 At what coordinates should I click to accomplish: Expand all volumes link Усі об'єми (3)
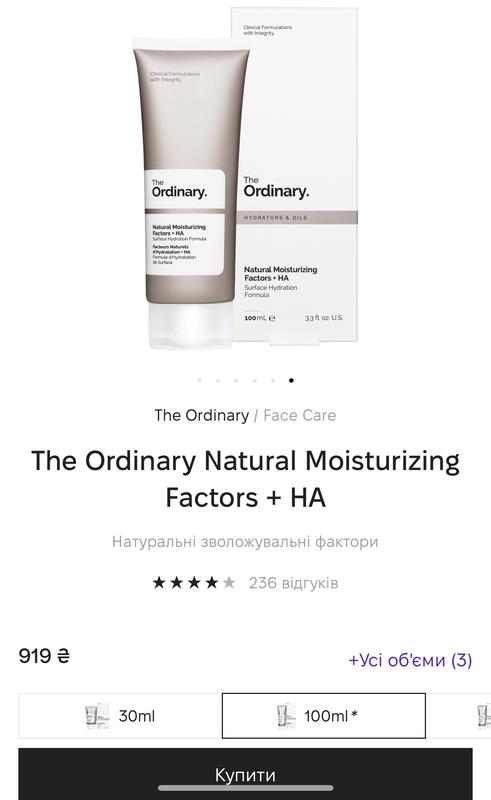point(410,660)
